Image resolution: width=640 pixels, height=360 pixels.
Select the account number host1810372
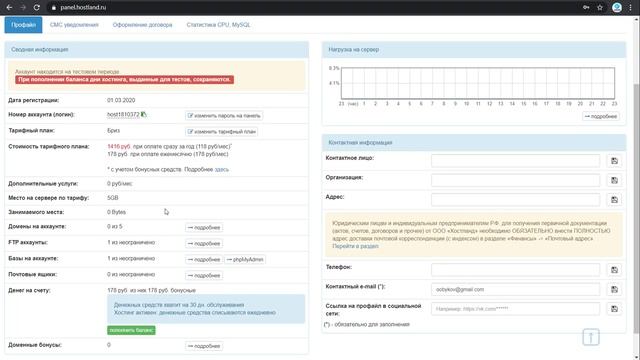pyautogui.click(x=123, y=115)
